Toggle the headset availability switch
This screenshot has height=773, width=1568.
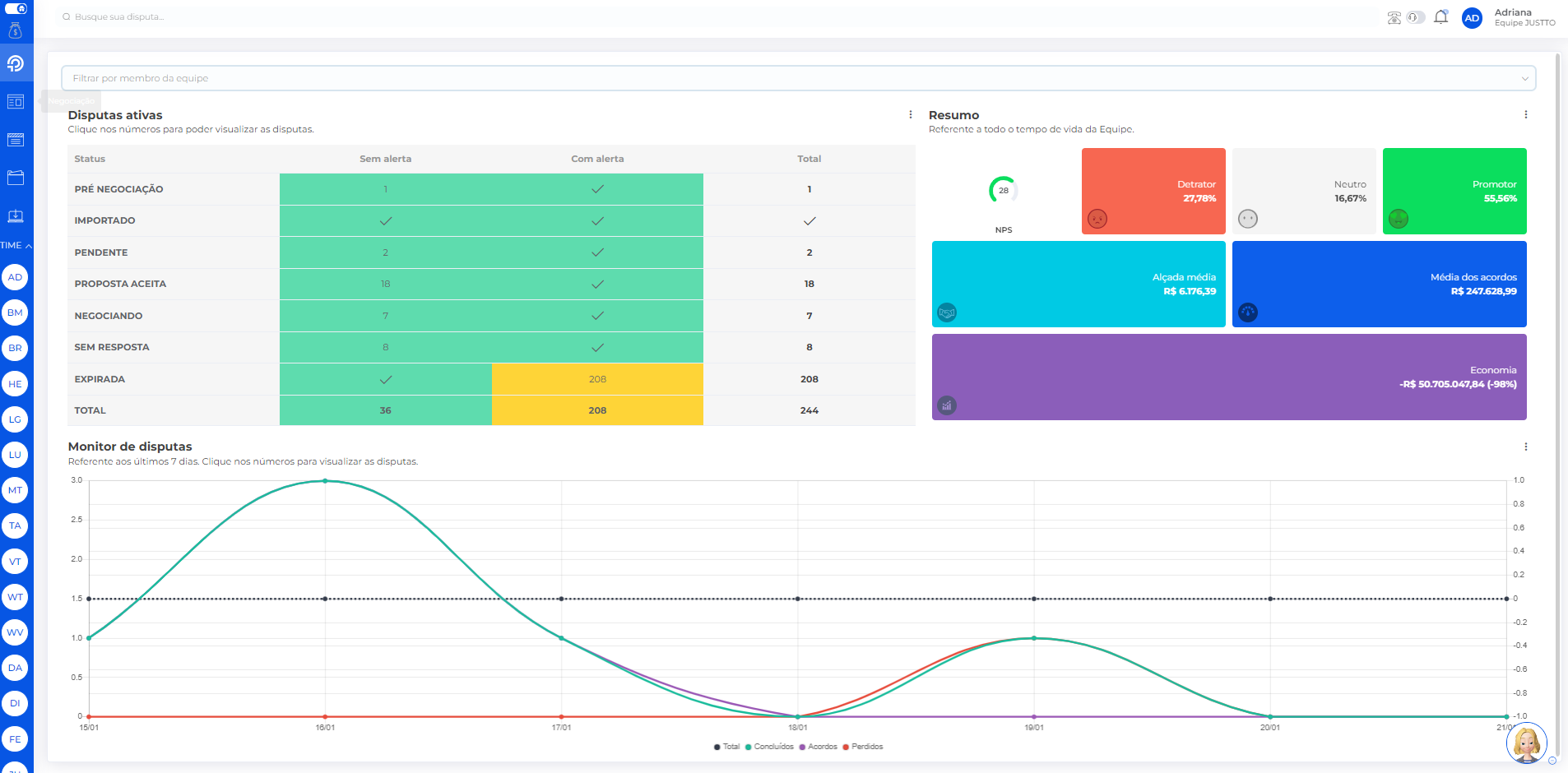(x=1415, y=17)
